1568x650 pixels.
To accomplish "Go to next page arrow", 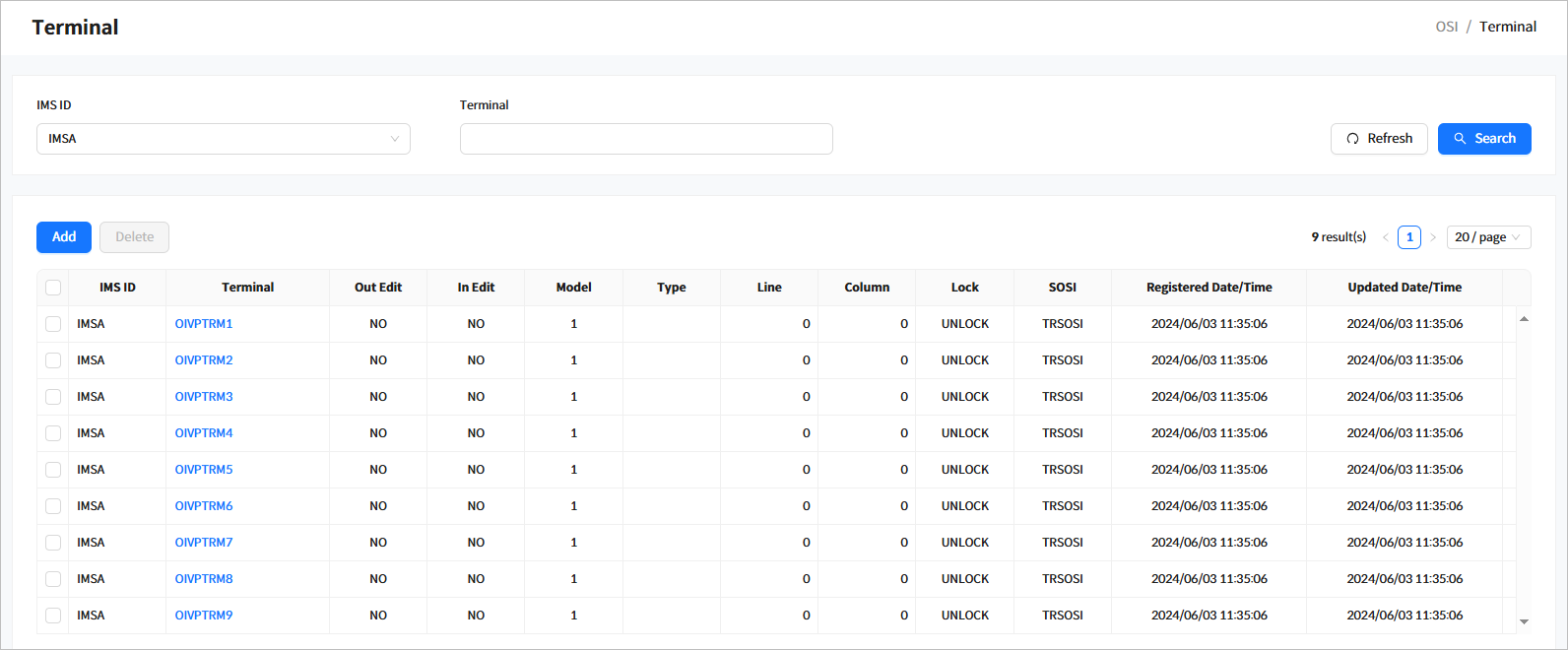I will (x=1433, y=237).
